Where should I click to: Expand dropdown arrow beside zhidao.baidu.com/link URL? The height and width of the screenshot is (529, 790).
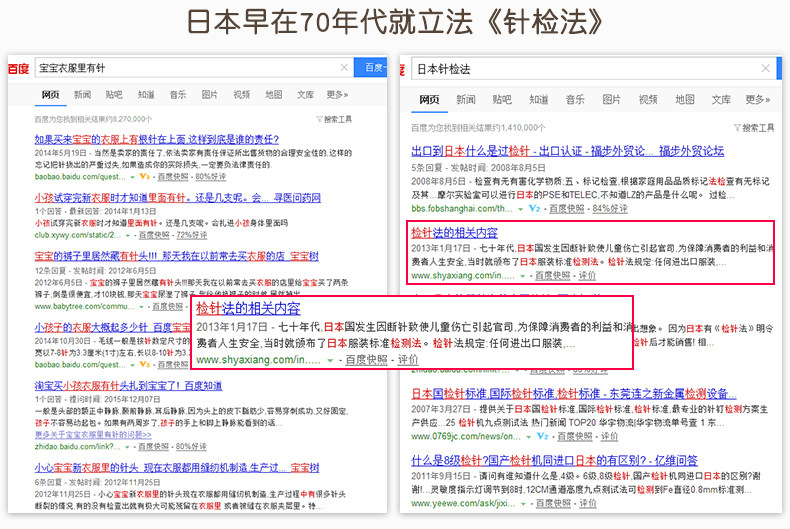127,447
